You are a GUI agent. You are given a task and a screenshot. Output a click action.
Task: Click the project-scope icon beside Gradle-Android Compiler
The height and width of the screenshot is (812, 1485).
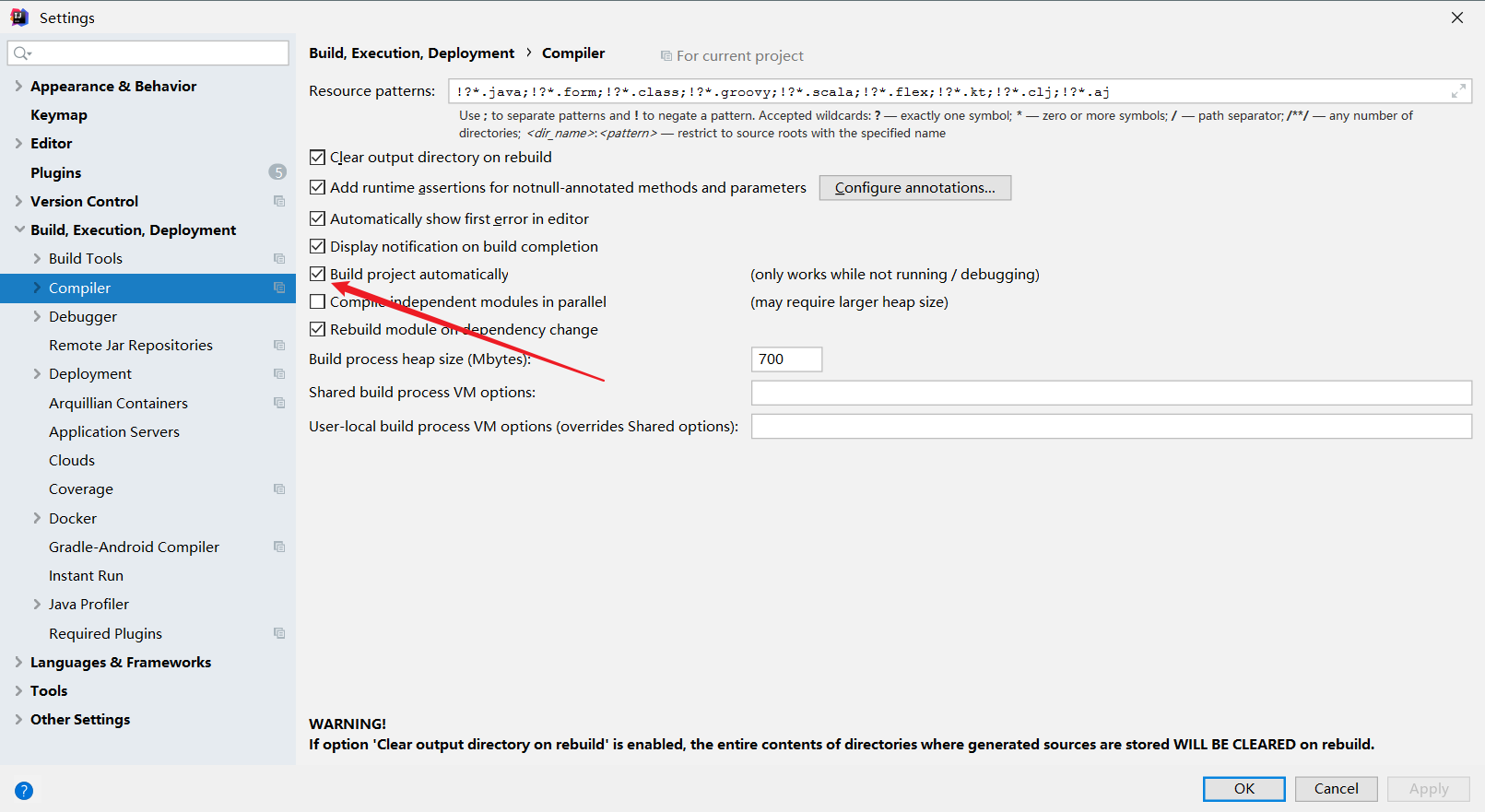coord(279,547)
